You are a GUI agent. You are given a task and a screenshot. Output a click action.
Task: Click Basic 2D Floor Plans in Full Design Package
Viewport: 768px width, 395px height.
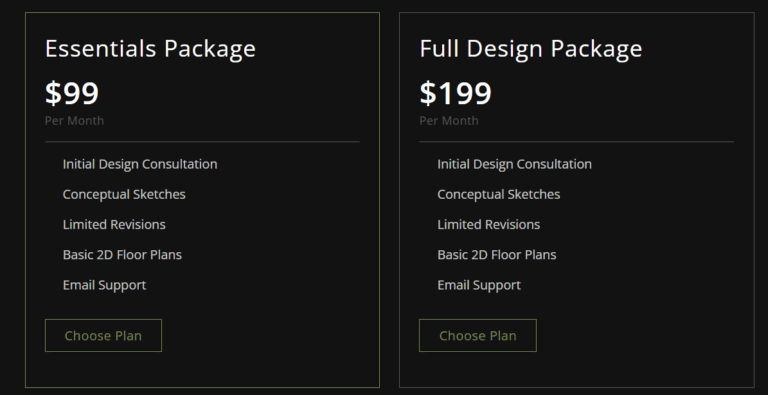pyautogui.click(x=497, y=255)
